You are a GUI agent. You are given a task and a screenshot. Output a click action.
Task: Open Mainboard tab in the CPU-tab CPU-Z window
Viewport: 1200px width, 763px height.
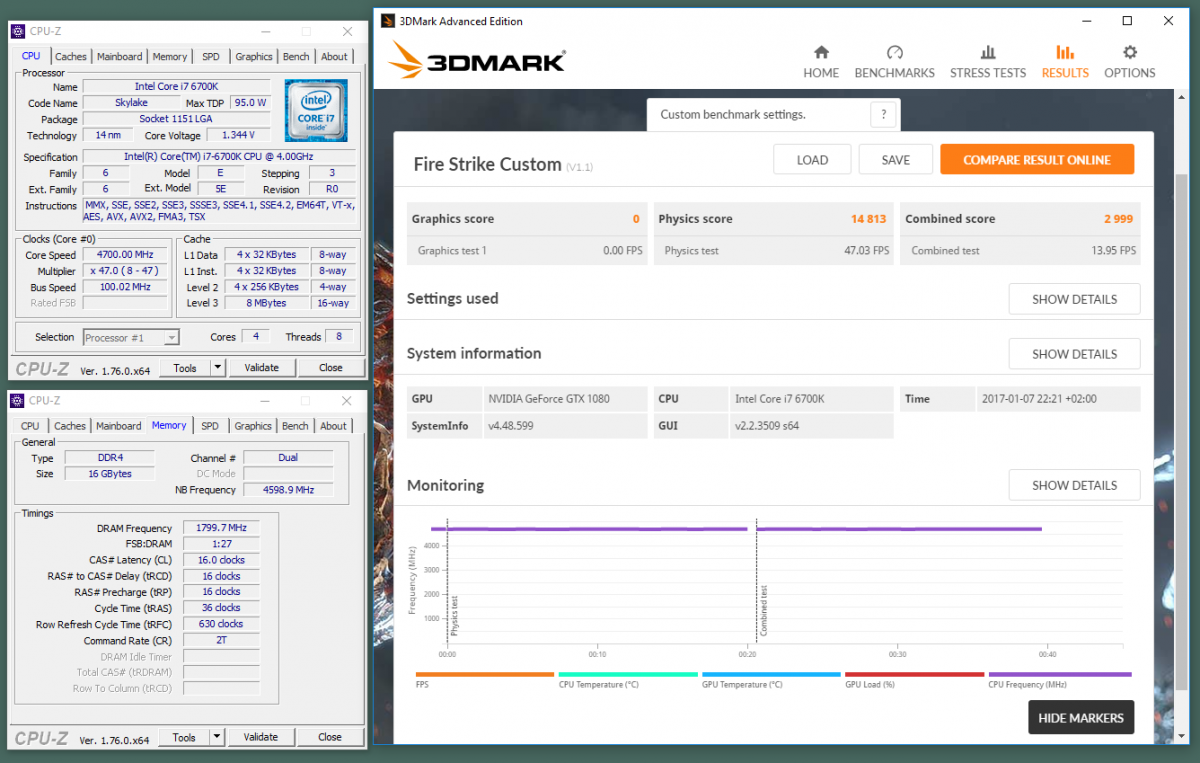120,57
